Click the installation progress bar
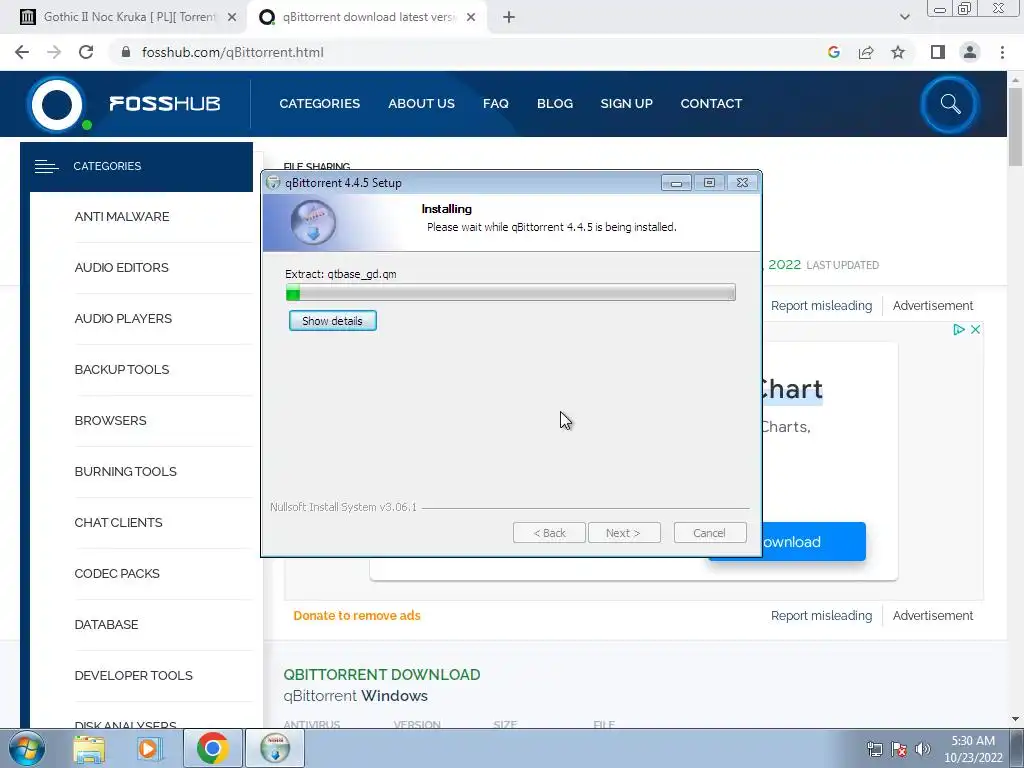The width and height of the screenshot is (1024, 768). 511,293
